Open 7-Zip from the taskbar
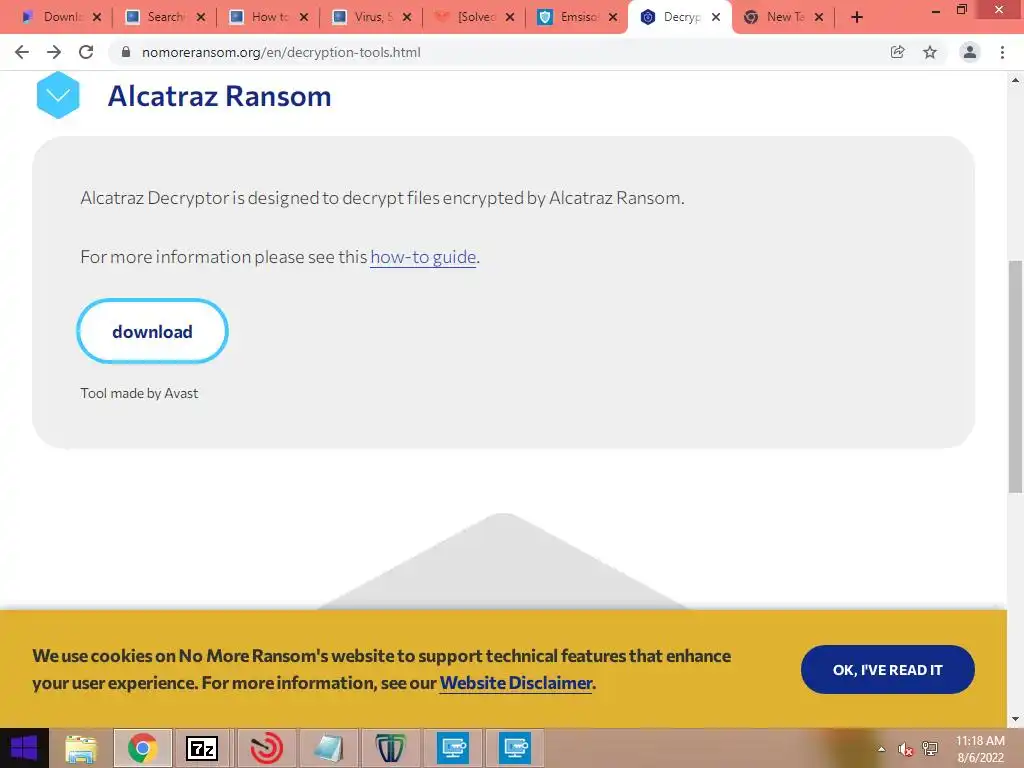 202,748
